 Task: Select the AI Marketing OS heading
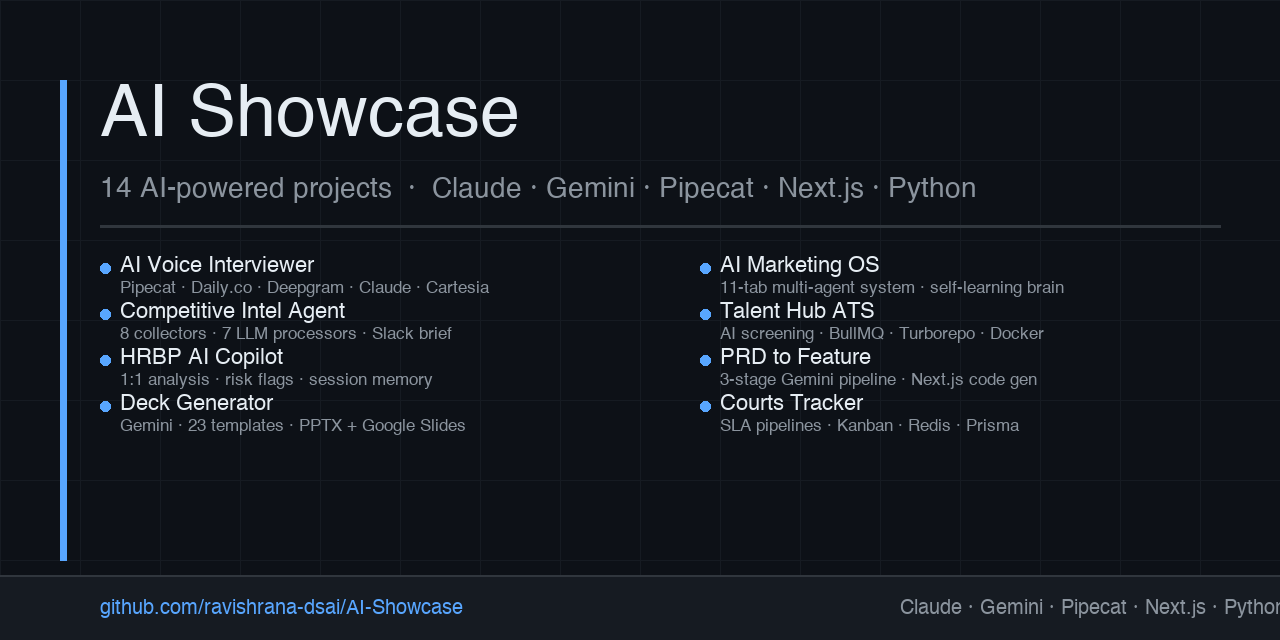(x=799, y=265)
